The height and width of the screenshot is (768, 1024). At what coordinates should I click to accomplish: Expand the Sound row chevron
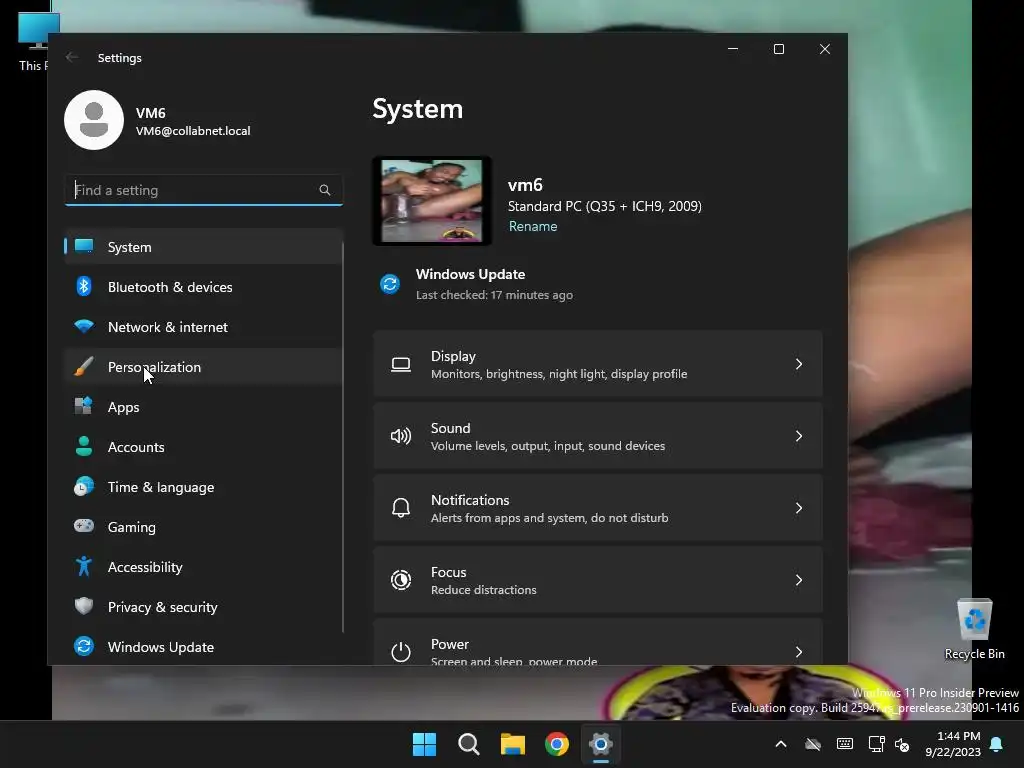(x=799, y=436)
